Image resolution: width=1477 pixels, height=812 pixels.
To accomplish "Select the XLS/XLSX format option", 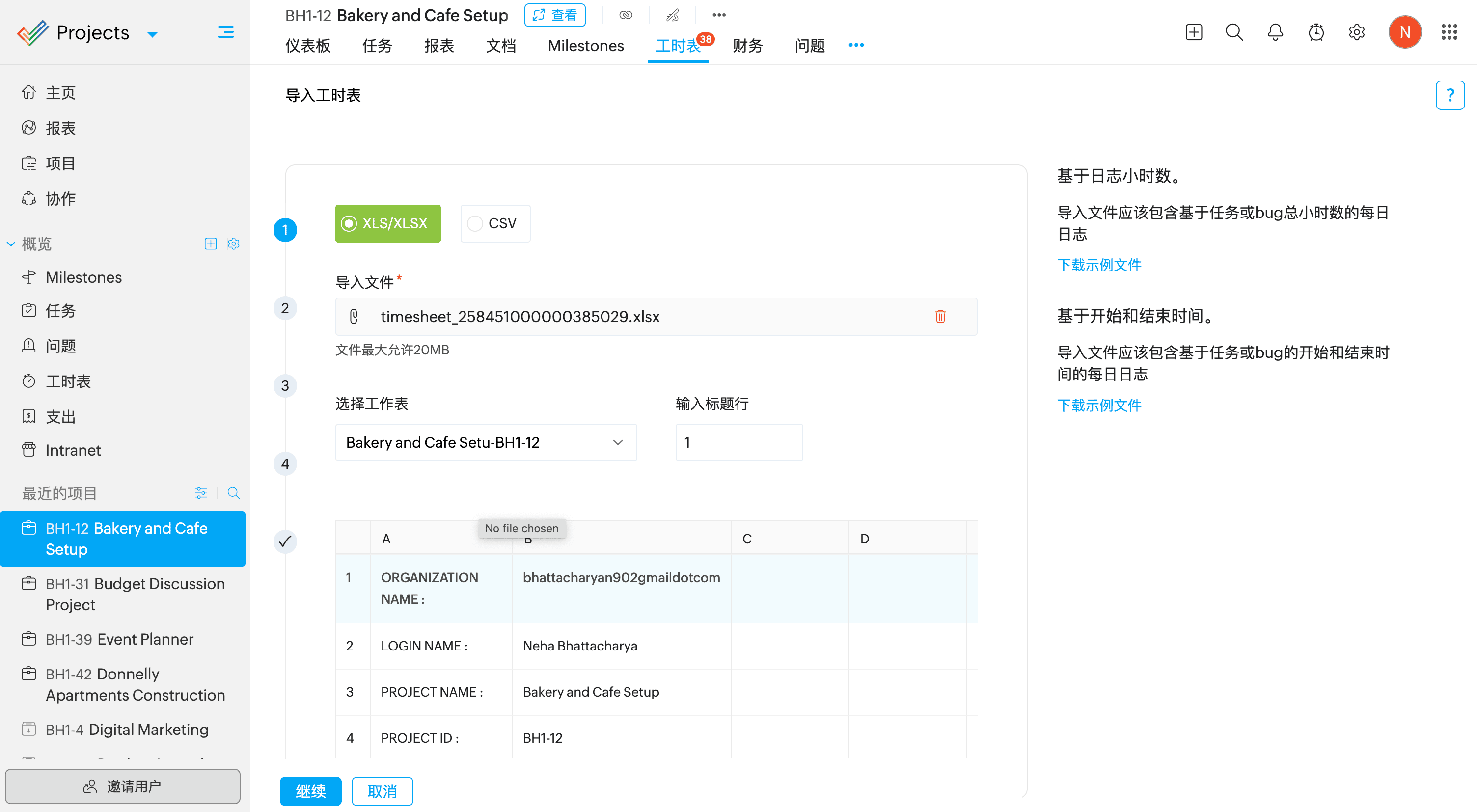I will 387,224.
